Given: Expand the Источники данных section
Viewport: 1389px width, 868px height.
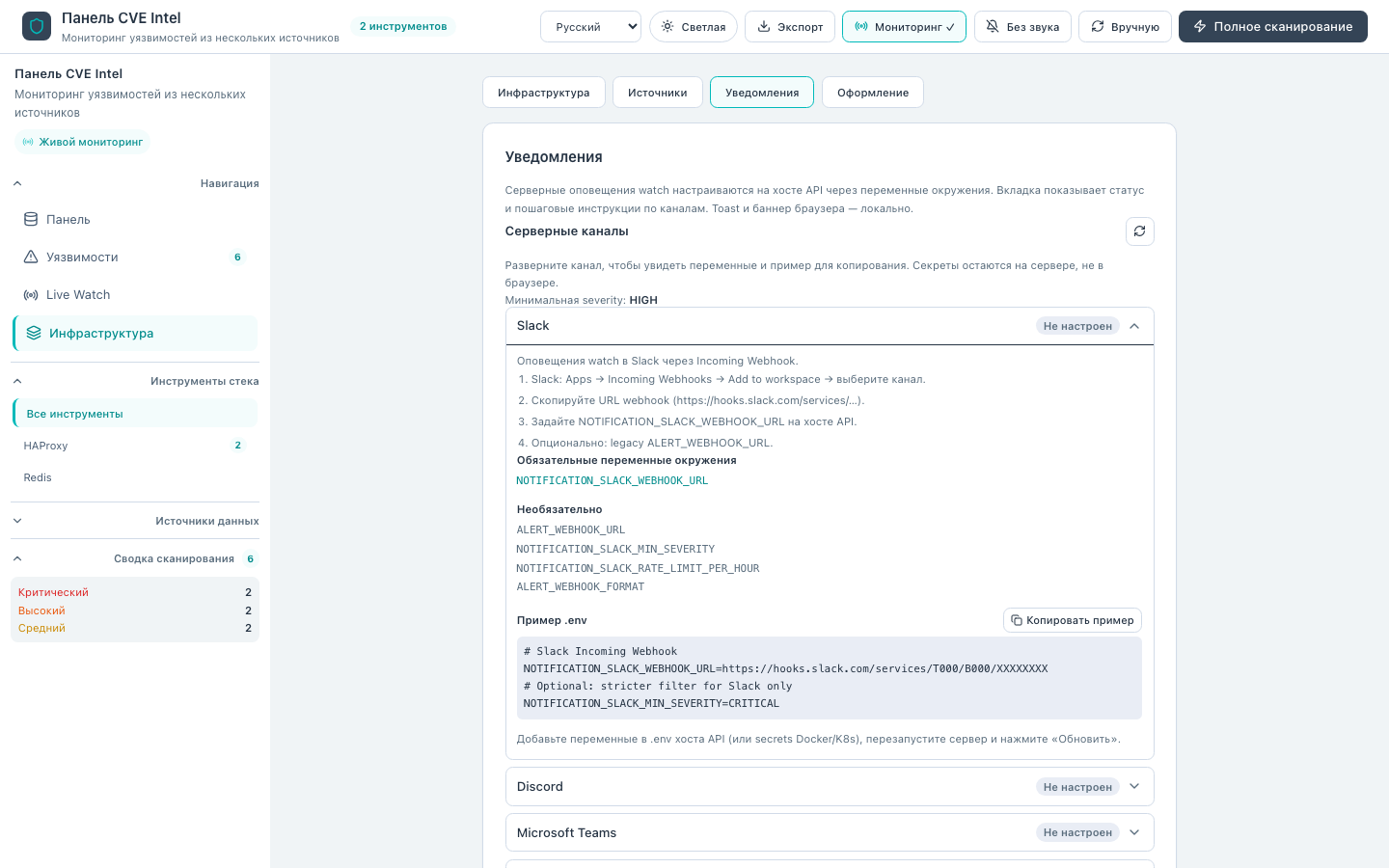Looking at the screenshot, I should 135,521.
